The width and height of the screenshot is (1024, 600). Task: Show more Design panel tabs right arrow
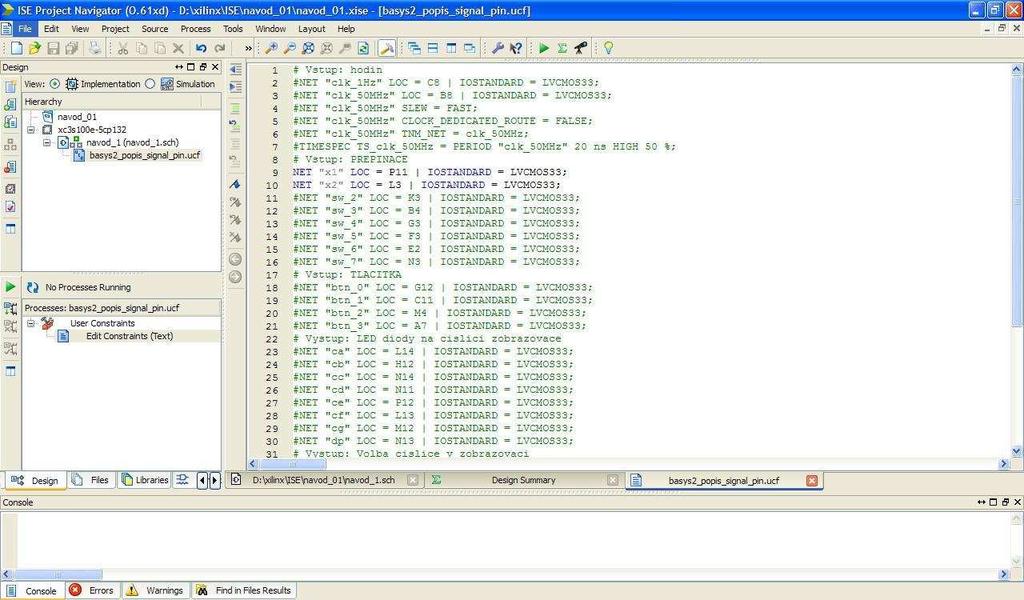215,481
